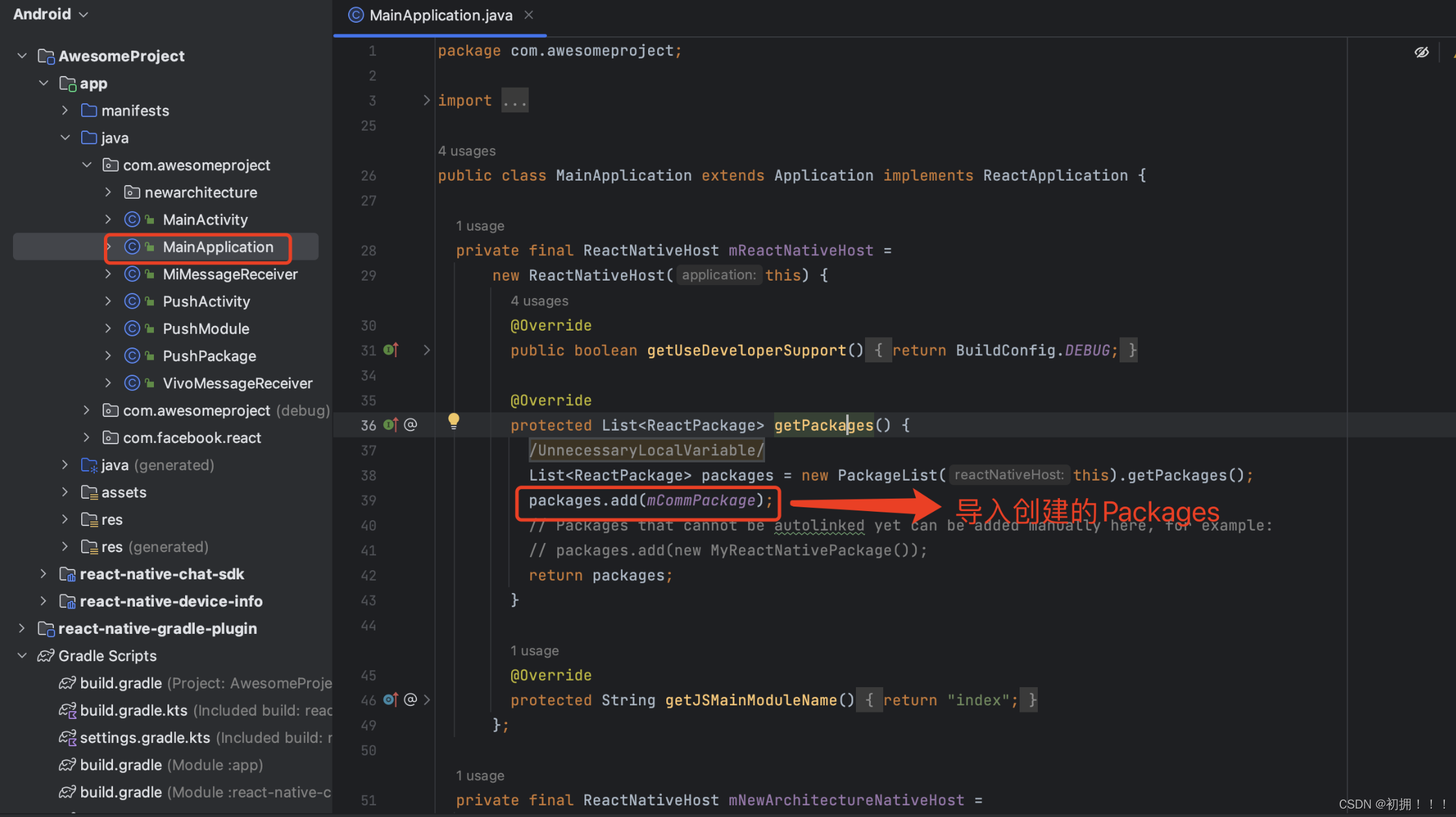Click the package icon next to com.awesomeproject
The height and width of the screenshot is (817, 1456).
[110, 165]
